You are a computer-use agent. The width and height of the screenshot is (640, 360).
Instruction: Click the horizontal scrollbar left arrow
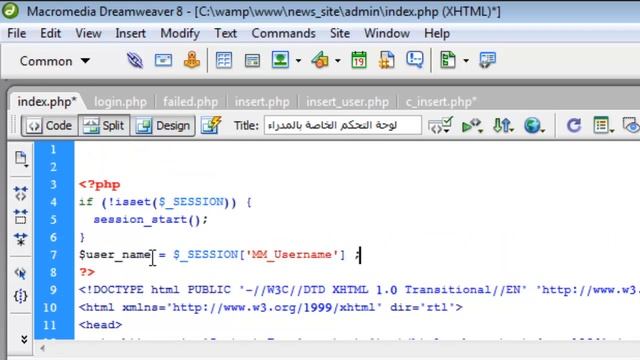[42, 349]
